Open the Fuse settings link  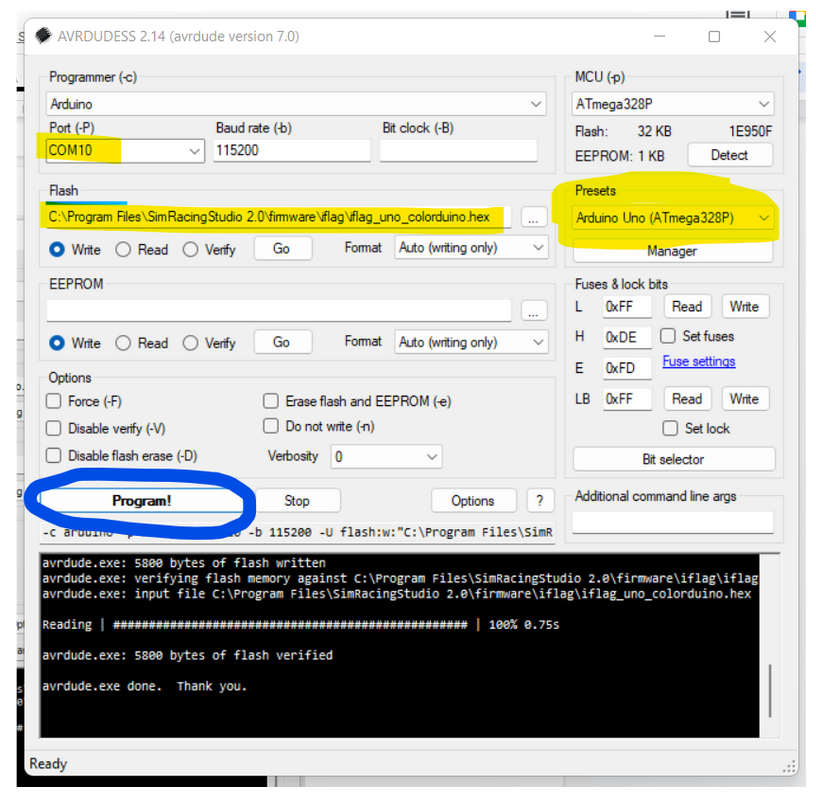pos(699,361)
